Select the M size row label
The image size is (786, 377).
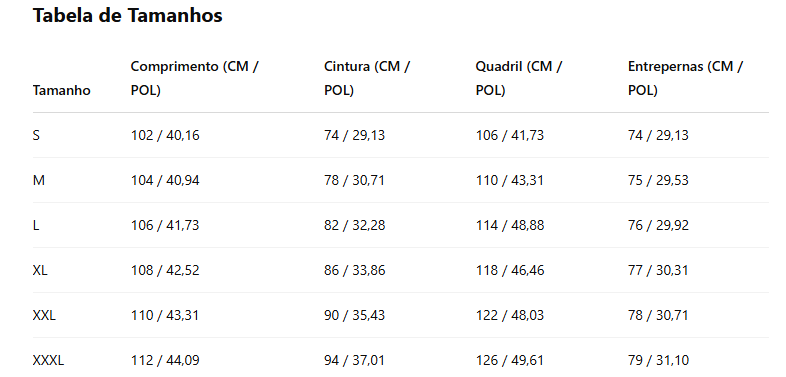pos(39,180)
